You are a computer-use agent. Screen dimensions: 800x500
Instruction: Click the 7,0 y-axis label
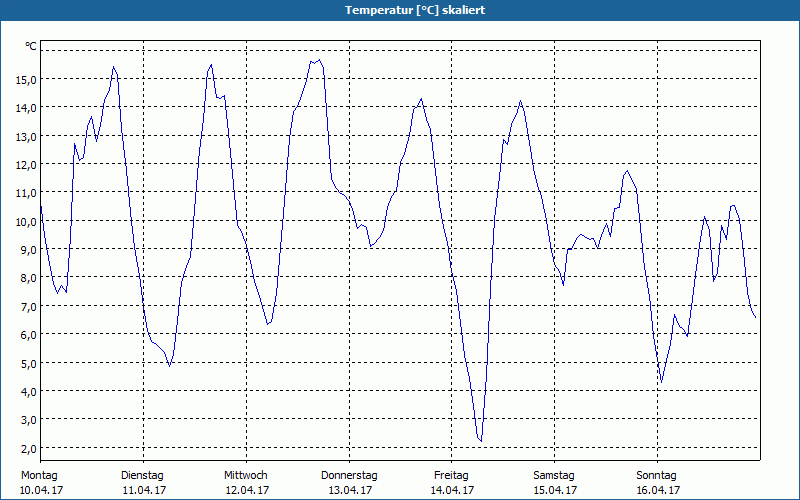[27, 307]
